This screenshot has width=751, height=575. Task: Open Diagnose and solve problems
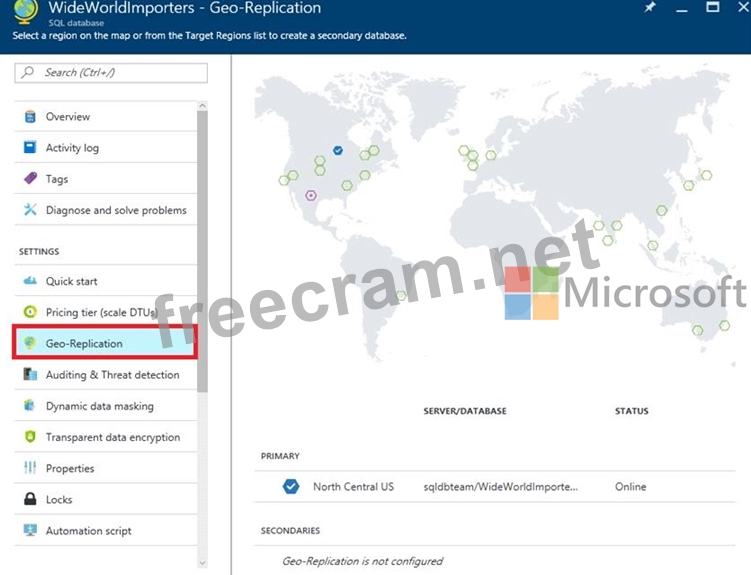coord(105,210)
